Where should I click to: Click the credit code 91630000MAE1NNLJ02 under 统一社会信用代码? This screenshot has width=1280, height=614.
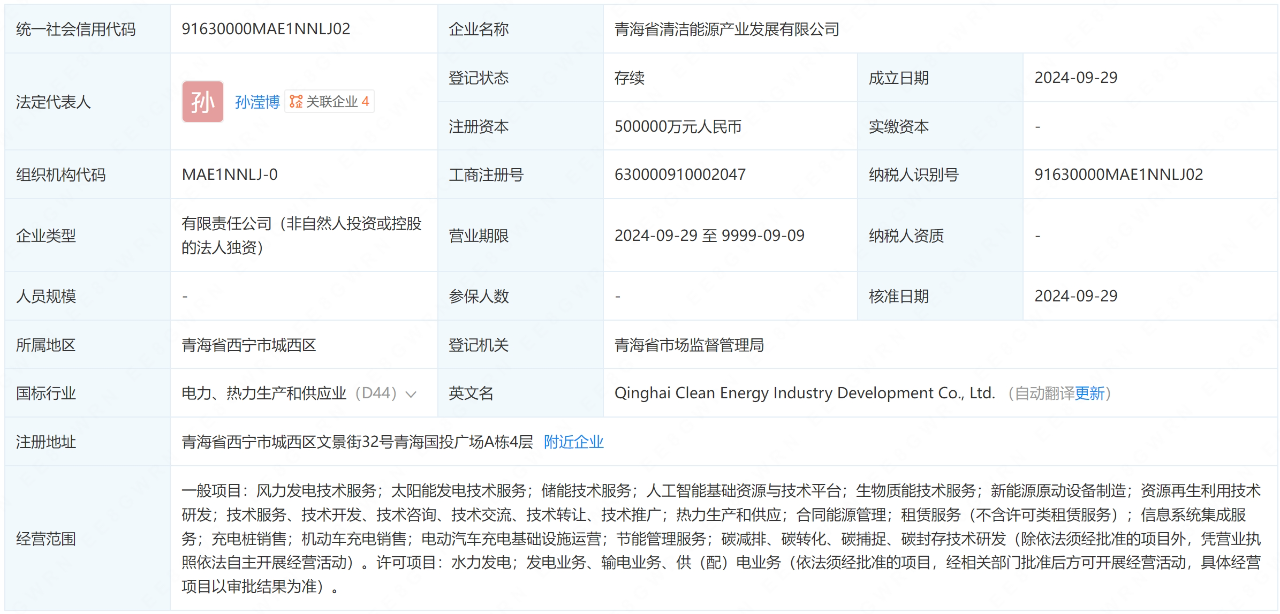coord(266,29)
